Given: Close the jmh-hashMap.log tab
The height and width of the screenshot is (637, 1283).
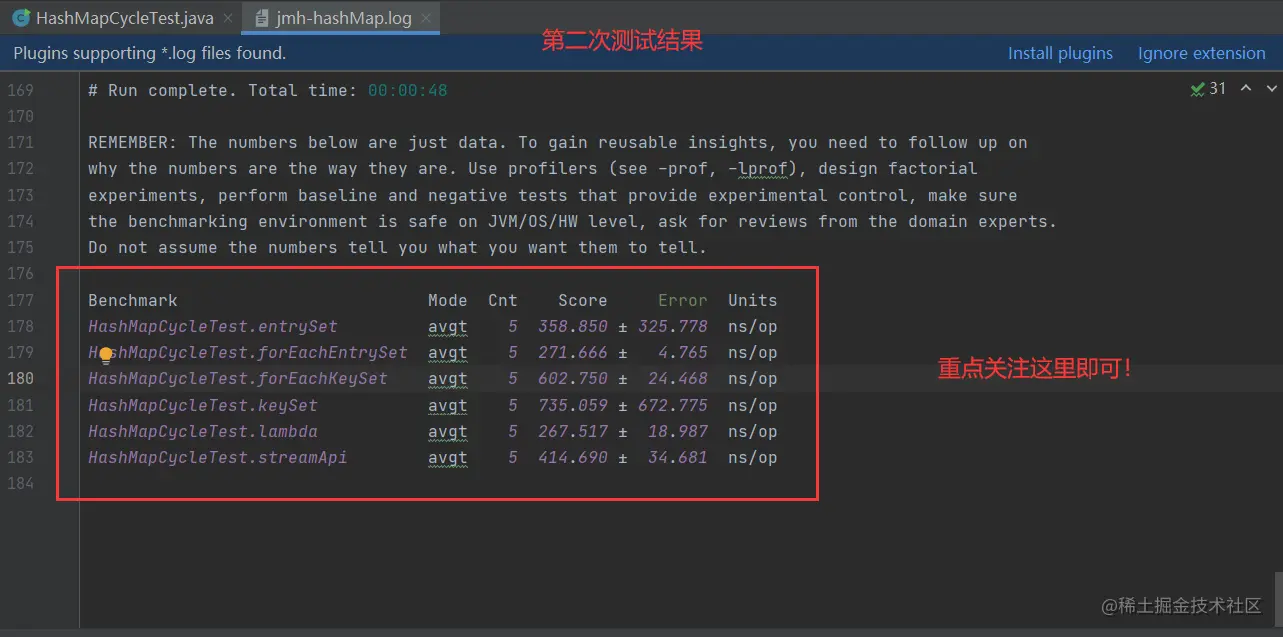Looking at the screenshot, I should coord(426,19).
